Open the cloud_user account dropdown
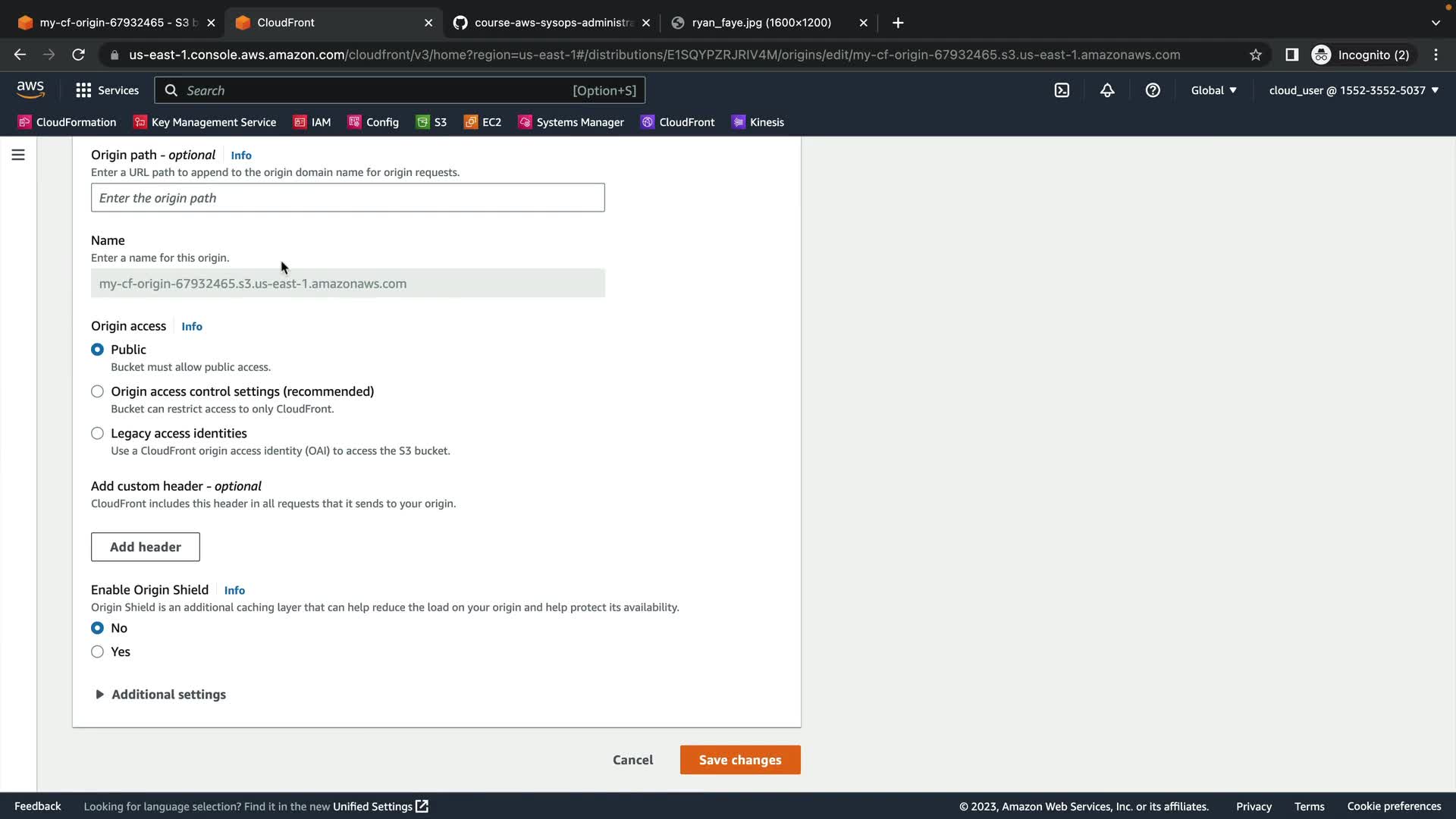This screenshot has height=819, width=1456. tap(1354, 90)
